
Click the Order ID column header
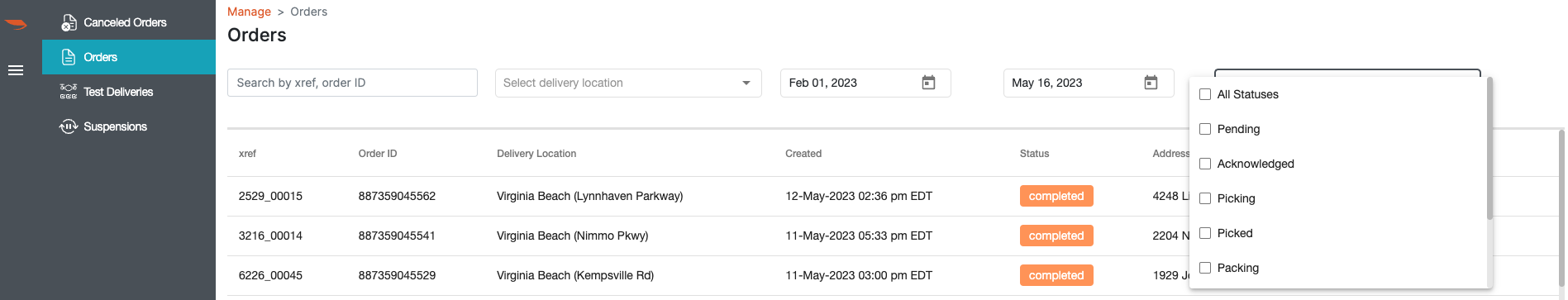[378, 154]
